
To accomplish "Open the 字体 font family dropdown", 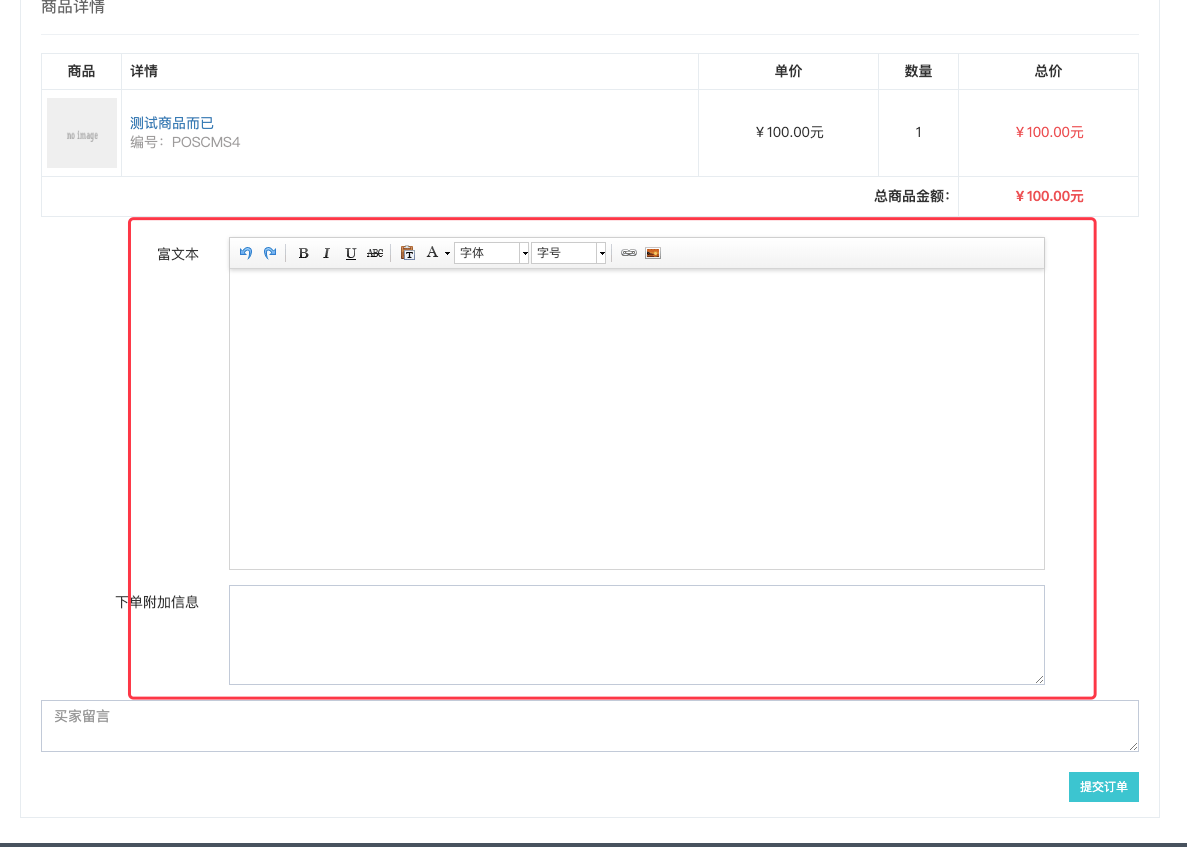I will (x=491, y=253).
